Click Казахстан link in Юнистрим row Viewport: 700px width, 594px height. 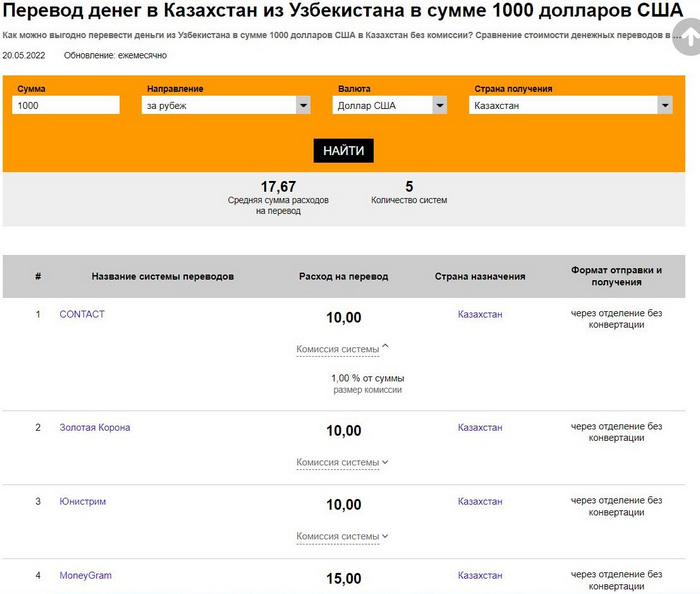coord(480,501)
